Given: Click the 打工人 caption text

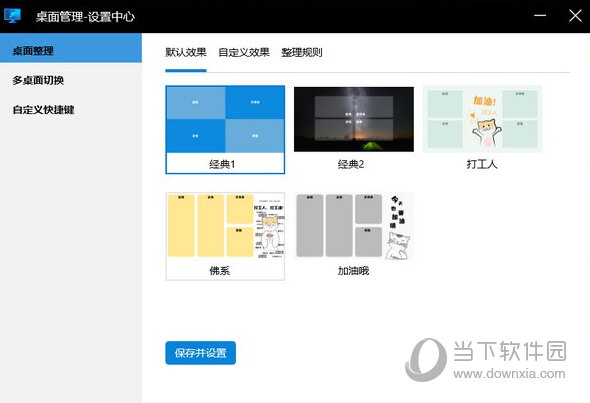Looking at the screenshot, I should [x=482, y=164].
